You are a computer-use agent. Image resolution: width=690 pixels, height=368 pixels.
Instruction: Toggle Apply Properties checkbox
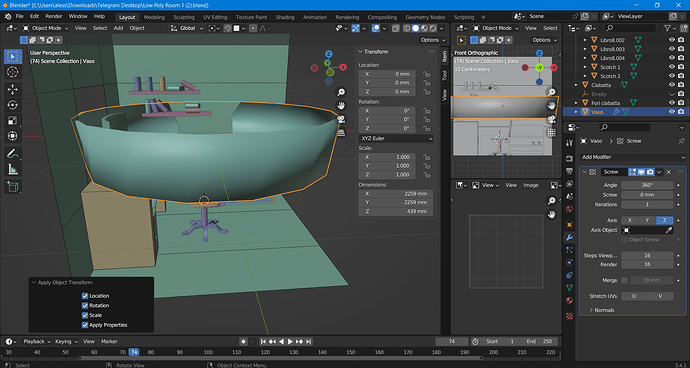(85, 325)
